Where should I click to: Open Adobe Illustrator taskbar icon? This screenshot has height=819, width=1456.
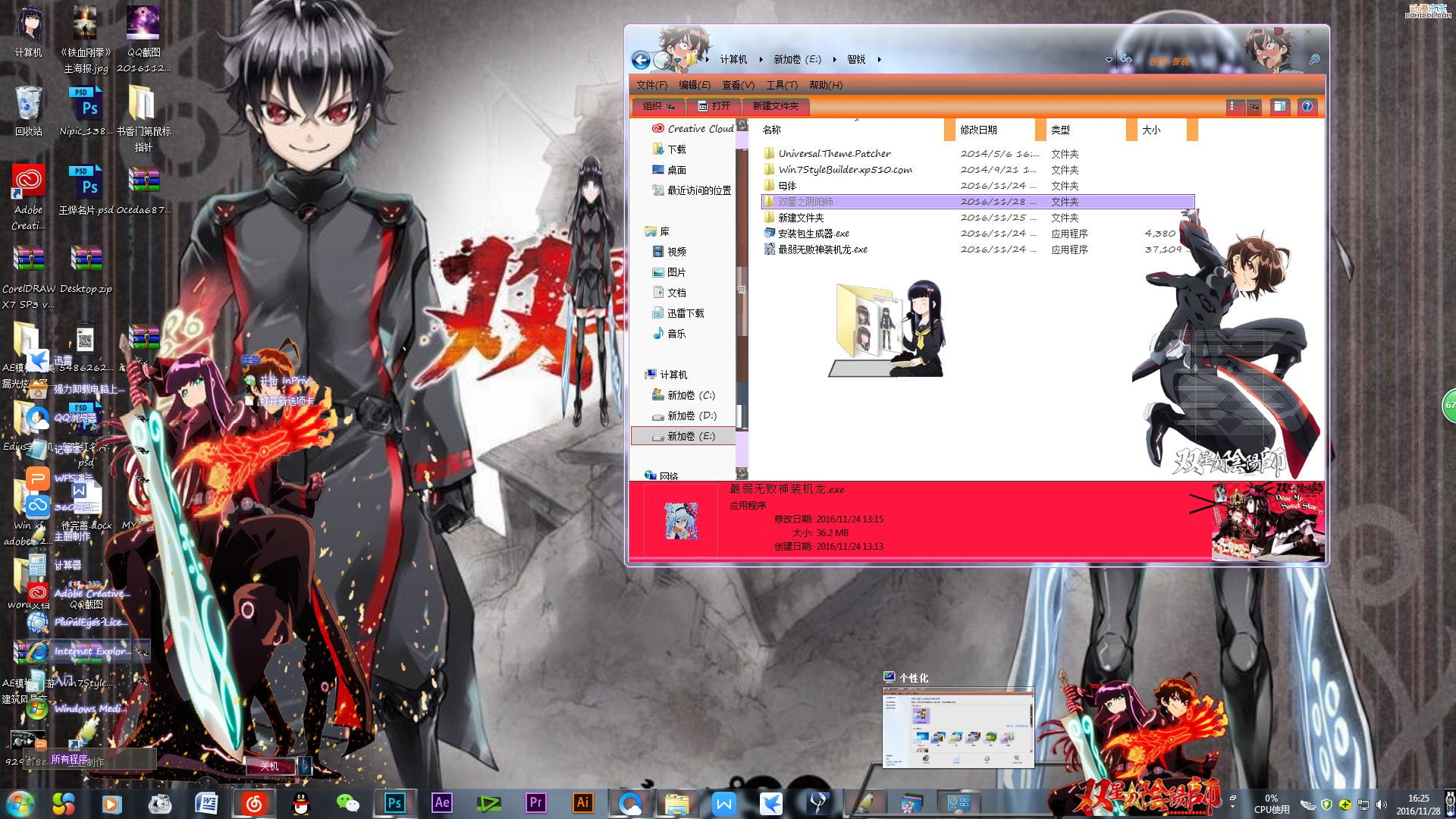(x=582, y=802)
